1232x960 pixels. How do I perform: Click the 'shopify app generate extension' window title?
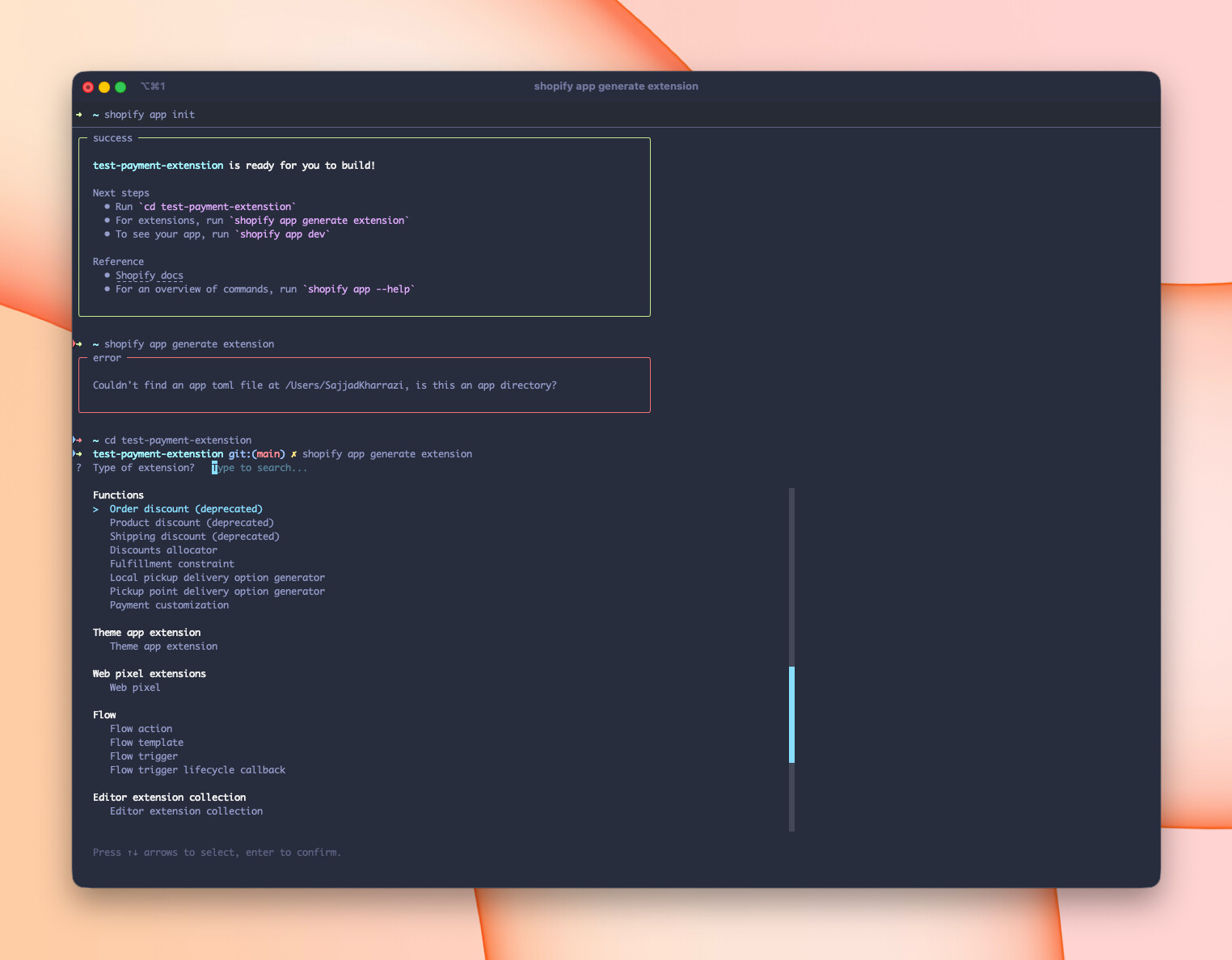[616, 86]
